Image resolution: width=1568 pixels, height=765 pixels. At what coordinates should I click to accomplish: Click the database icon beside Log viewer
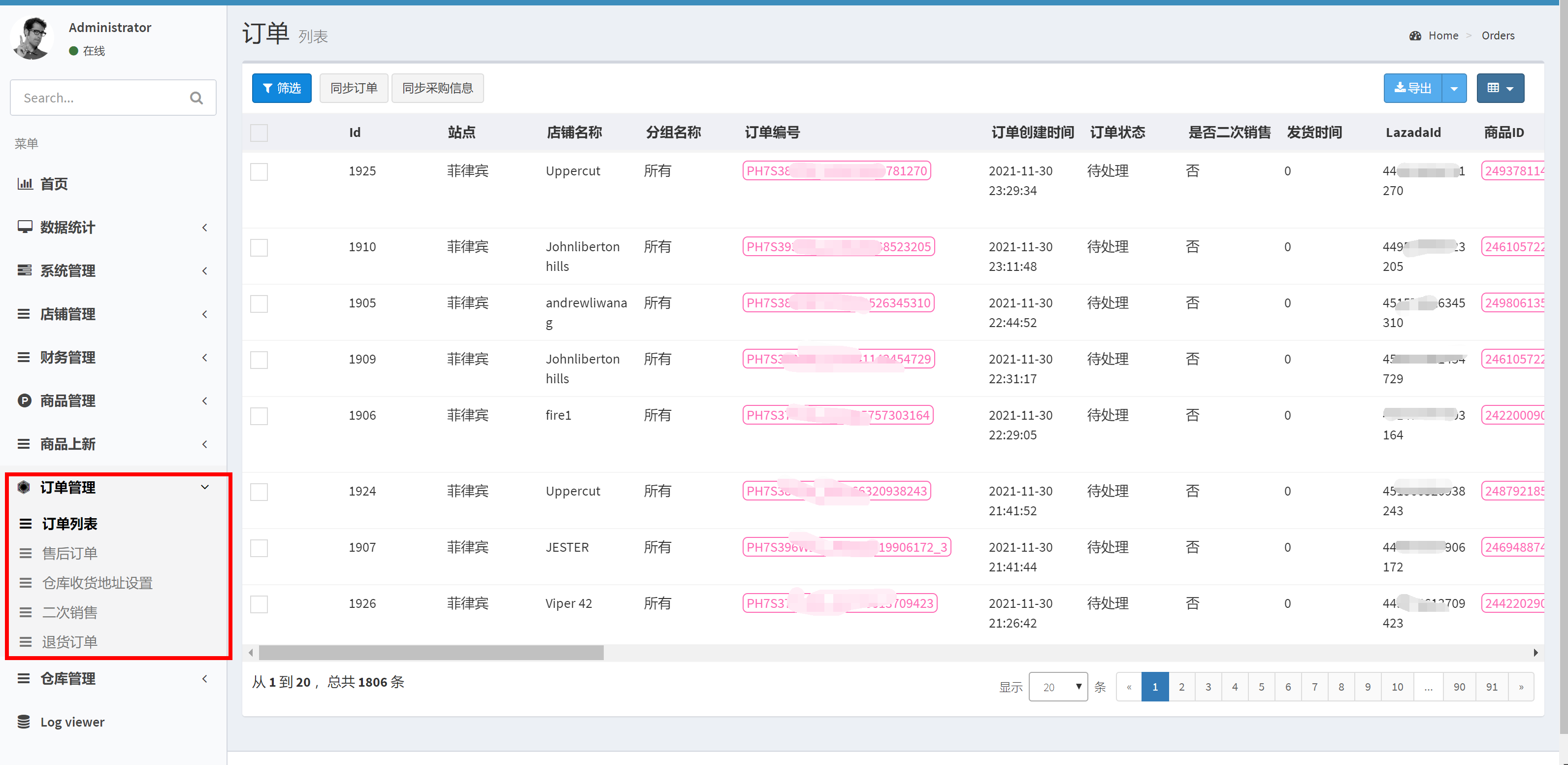coord(24,722)
